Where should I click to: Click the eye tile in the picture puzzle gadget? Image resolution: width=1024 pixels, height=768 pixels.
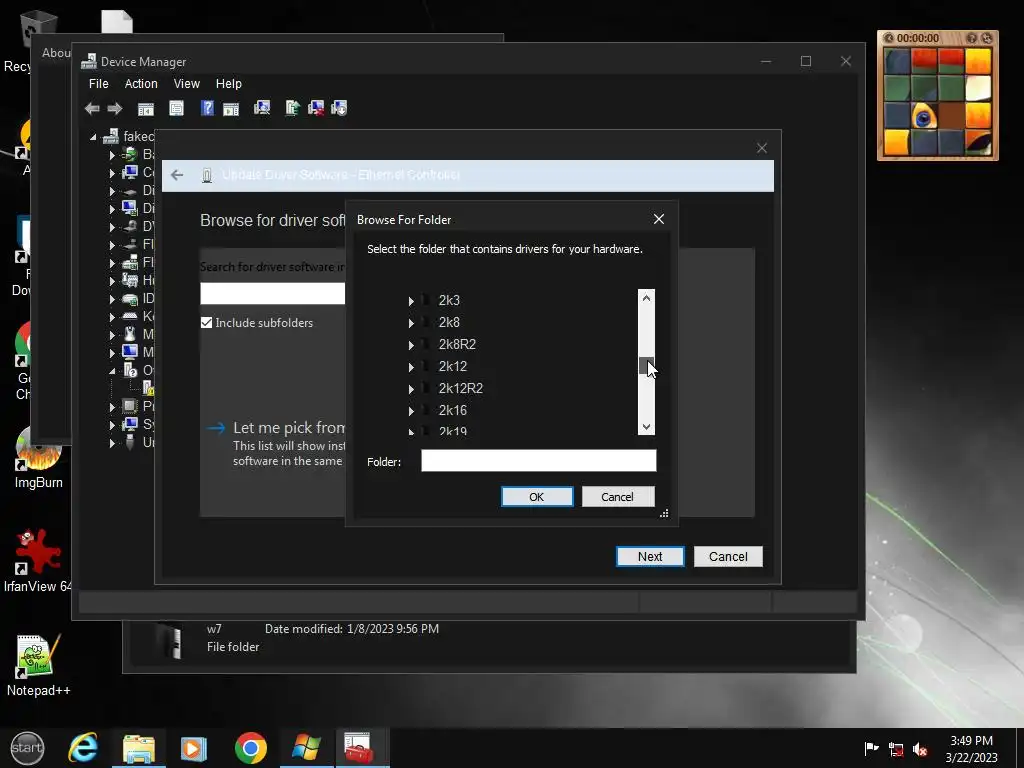(x=923, y=117)
